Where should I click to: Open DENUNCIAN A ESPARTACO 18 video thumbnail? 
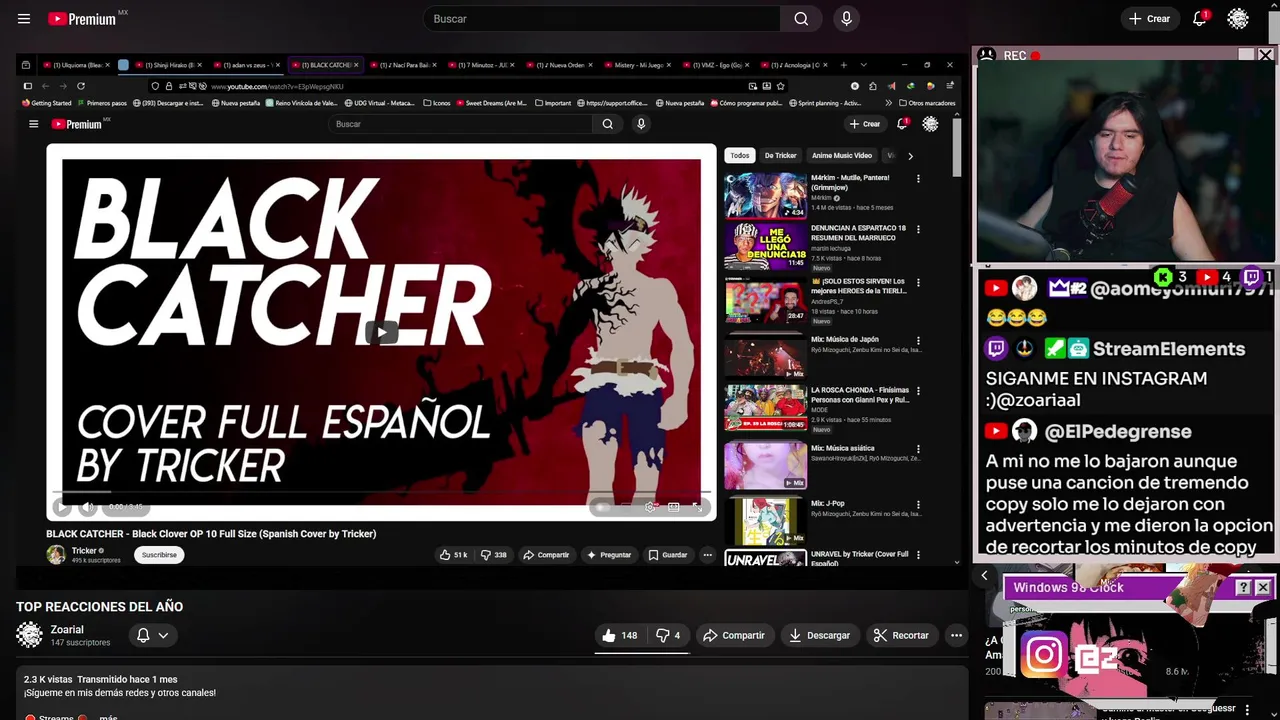point(765,248)
